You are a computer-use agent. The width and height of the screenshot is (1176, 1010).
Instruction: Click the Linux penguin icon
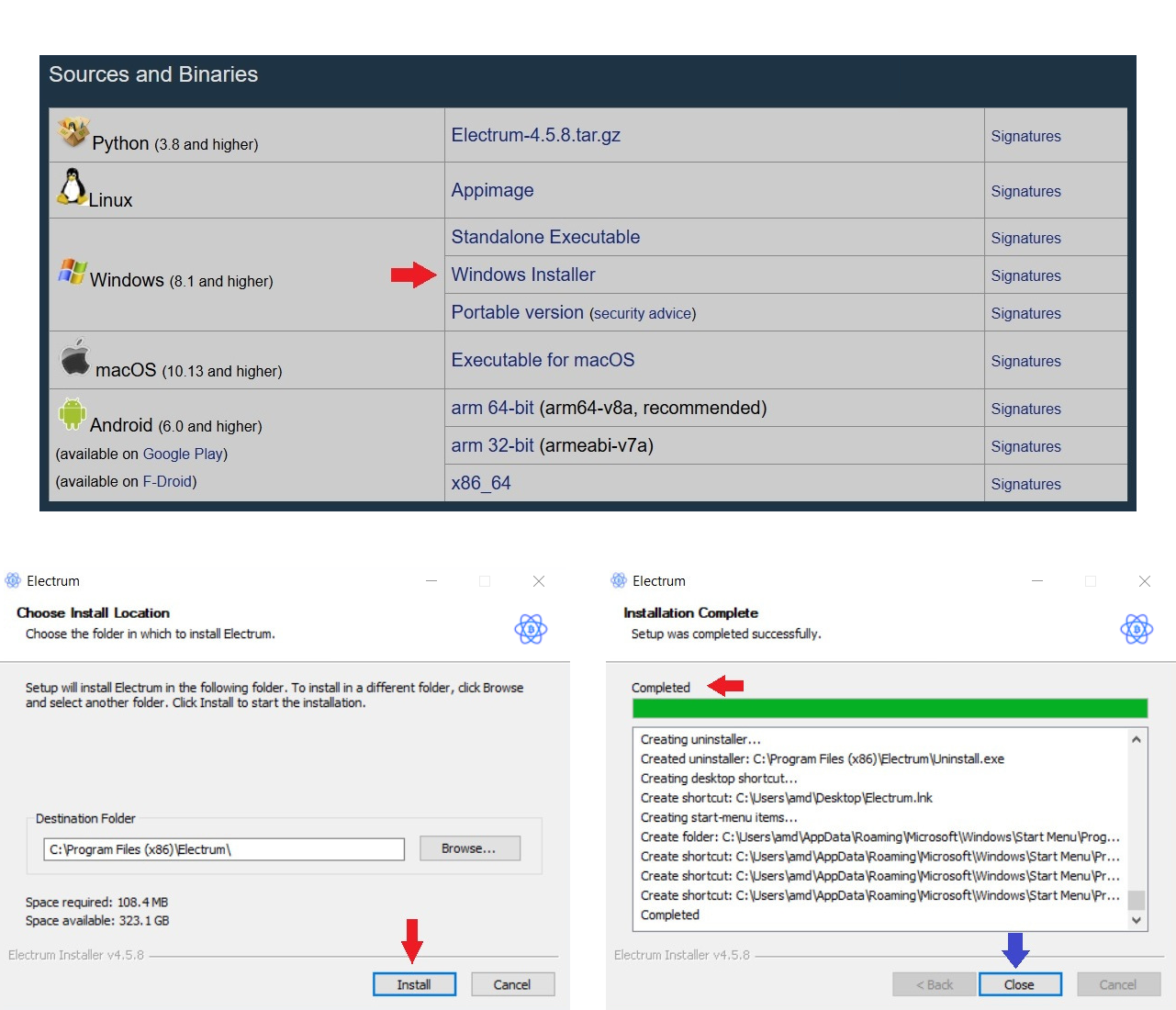pos(73,186)
